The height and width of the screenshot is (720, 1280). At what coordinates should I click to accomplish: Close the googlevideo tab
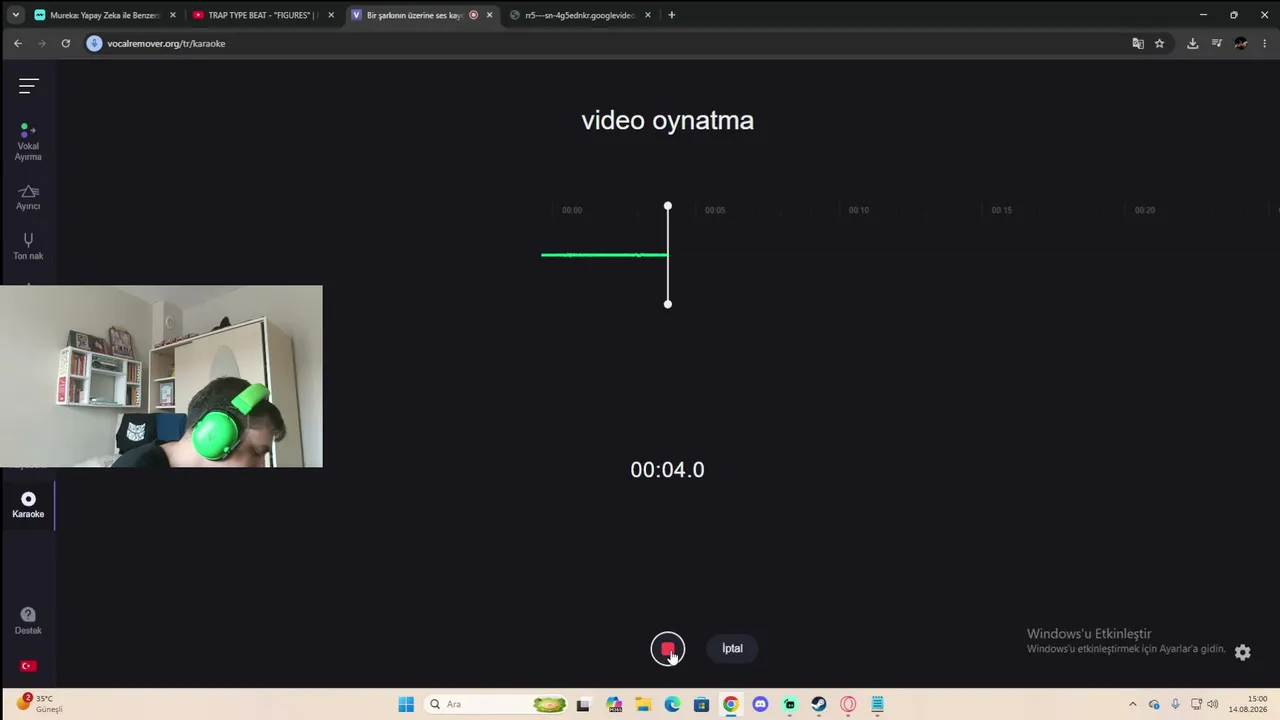[648, 15]
